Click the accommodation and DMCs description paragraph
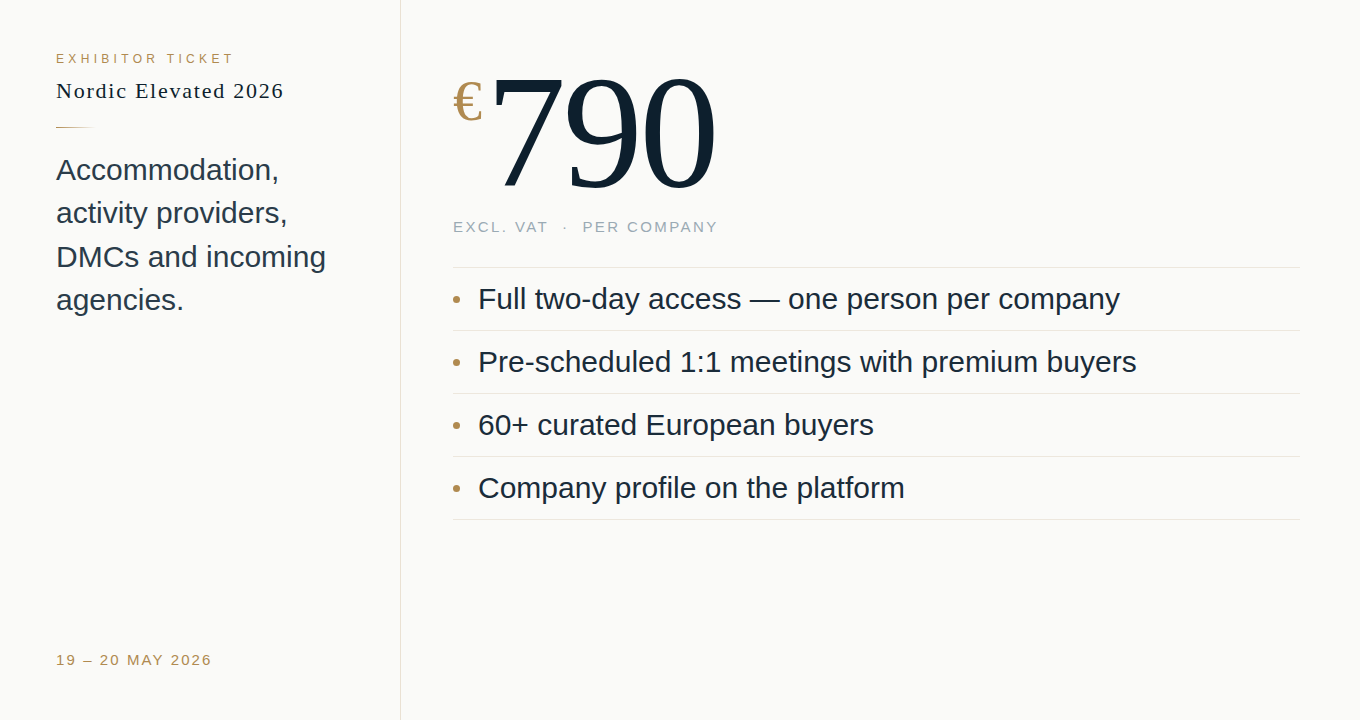The height and width of the screenshot is (720, 1360). point(191,235)
